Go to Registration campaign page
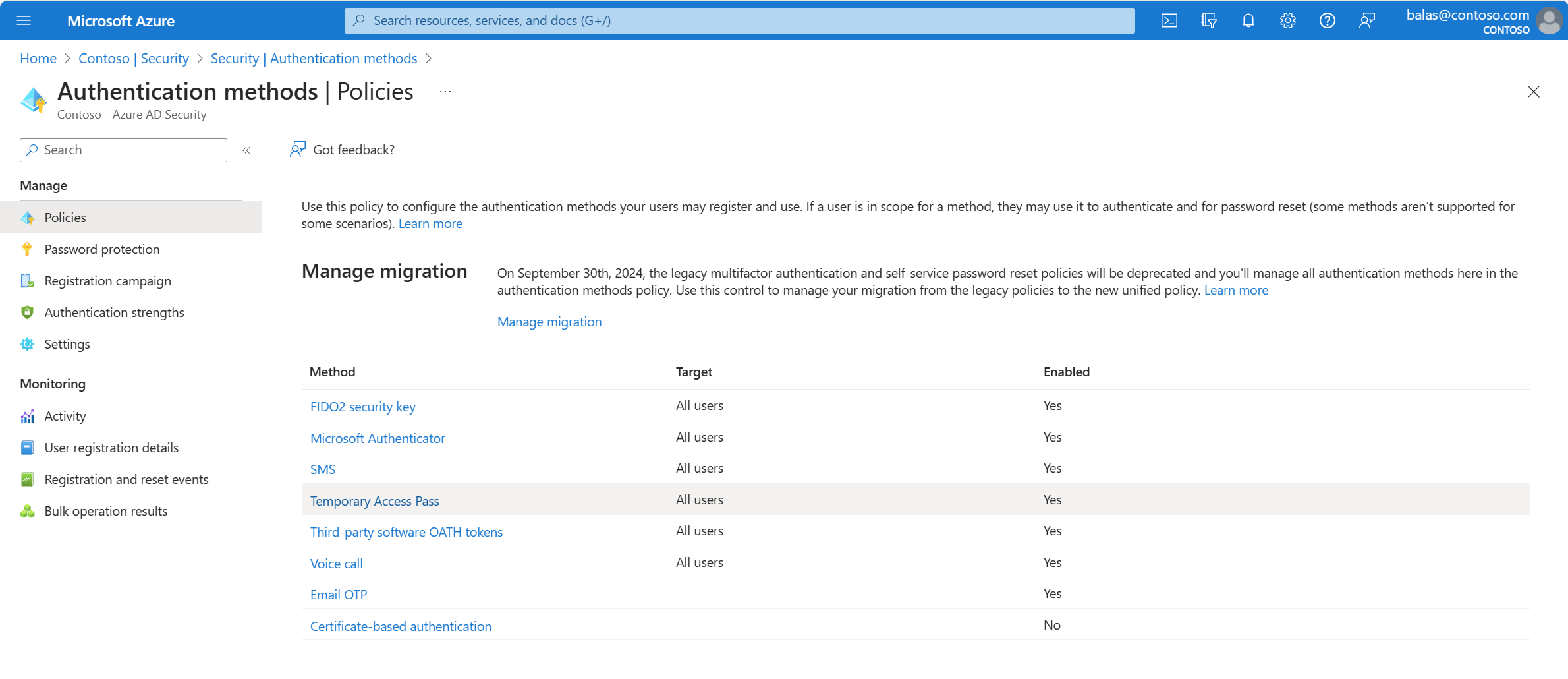The image size is (1568, 679). coord(107,281)
